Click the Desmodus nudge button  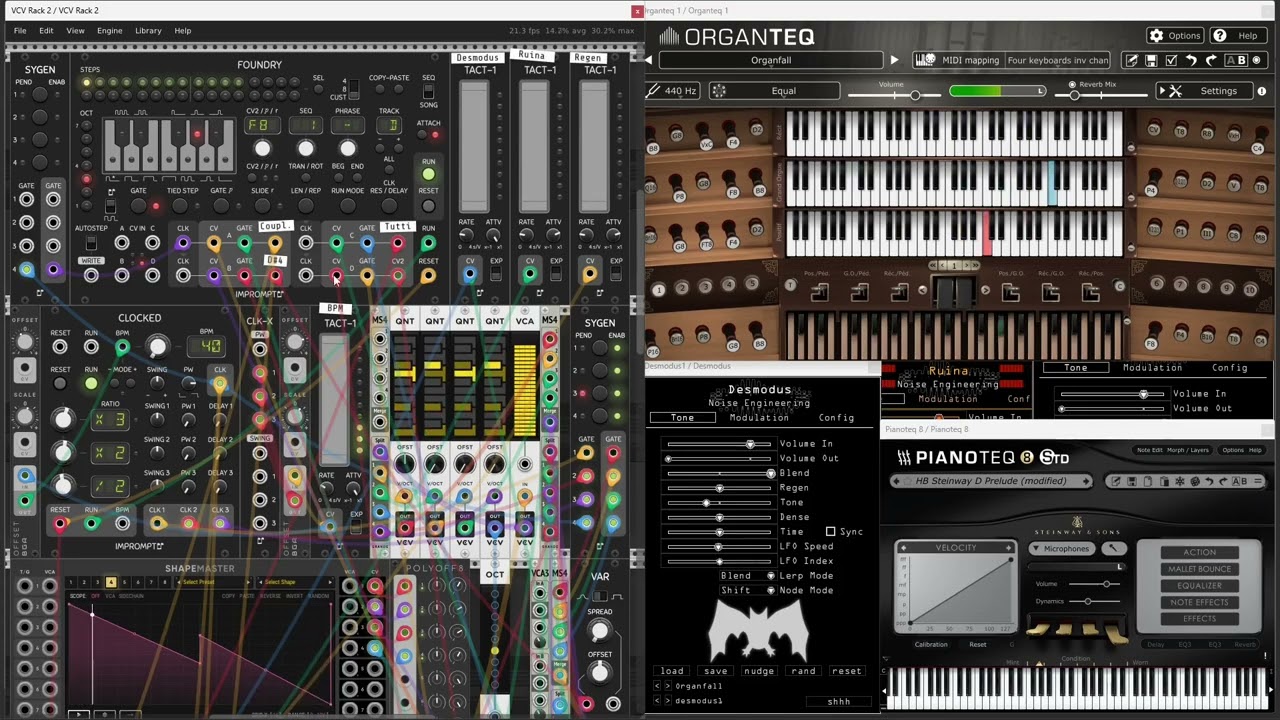[758, 671]
